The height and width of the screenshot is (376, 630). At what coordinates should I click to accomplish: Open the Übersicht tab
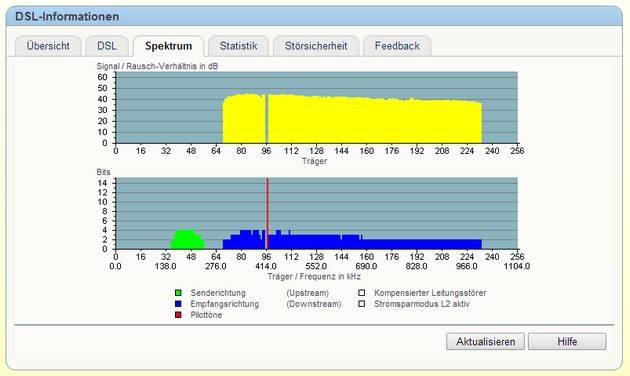[x=48, y=46]
